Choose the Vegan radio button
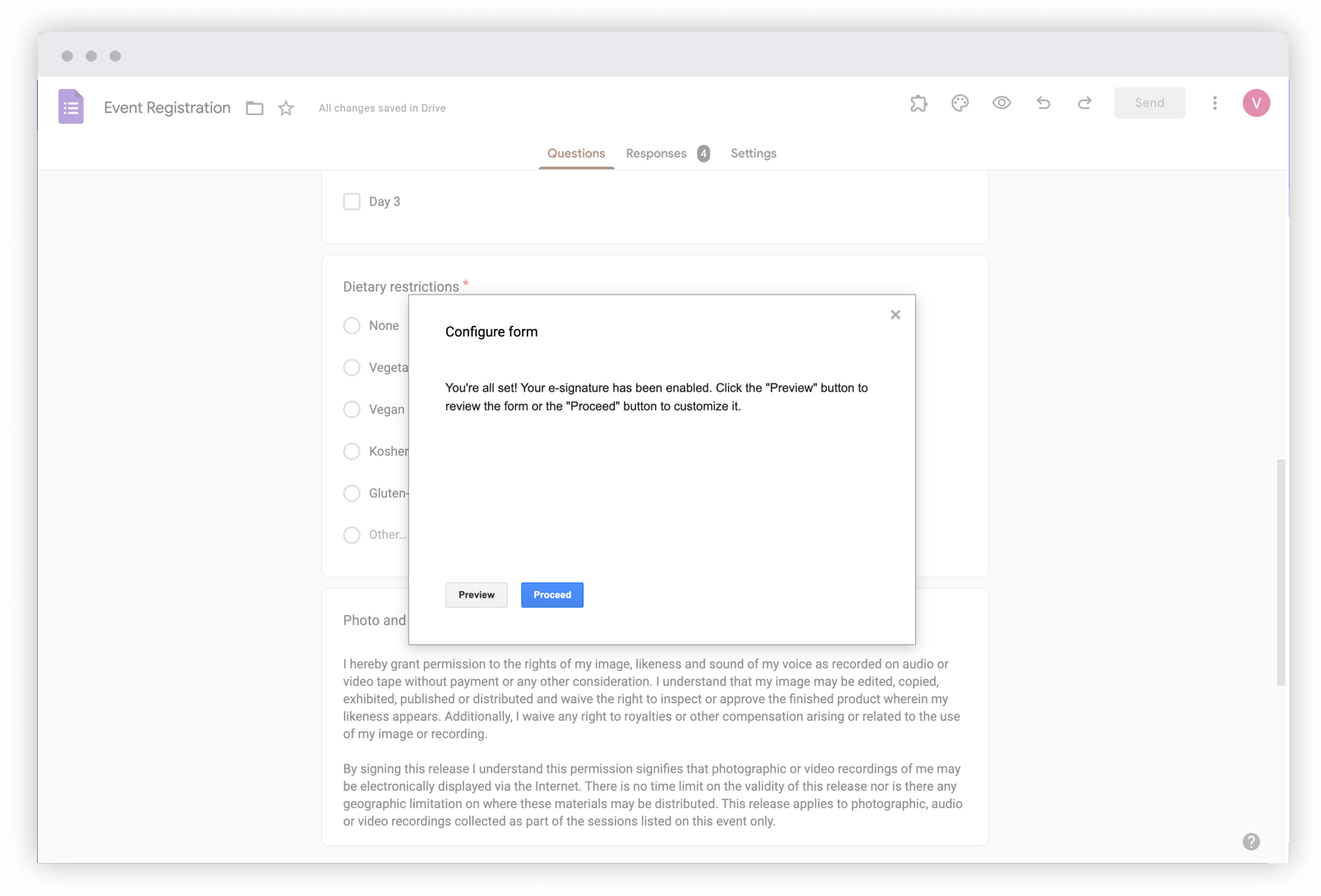Screen dimensions: 1321x896 click(351, 409)
